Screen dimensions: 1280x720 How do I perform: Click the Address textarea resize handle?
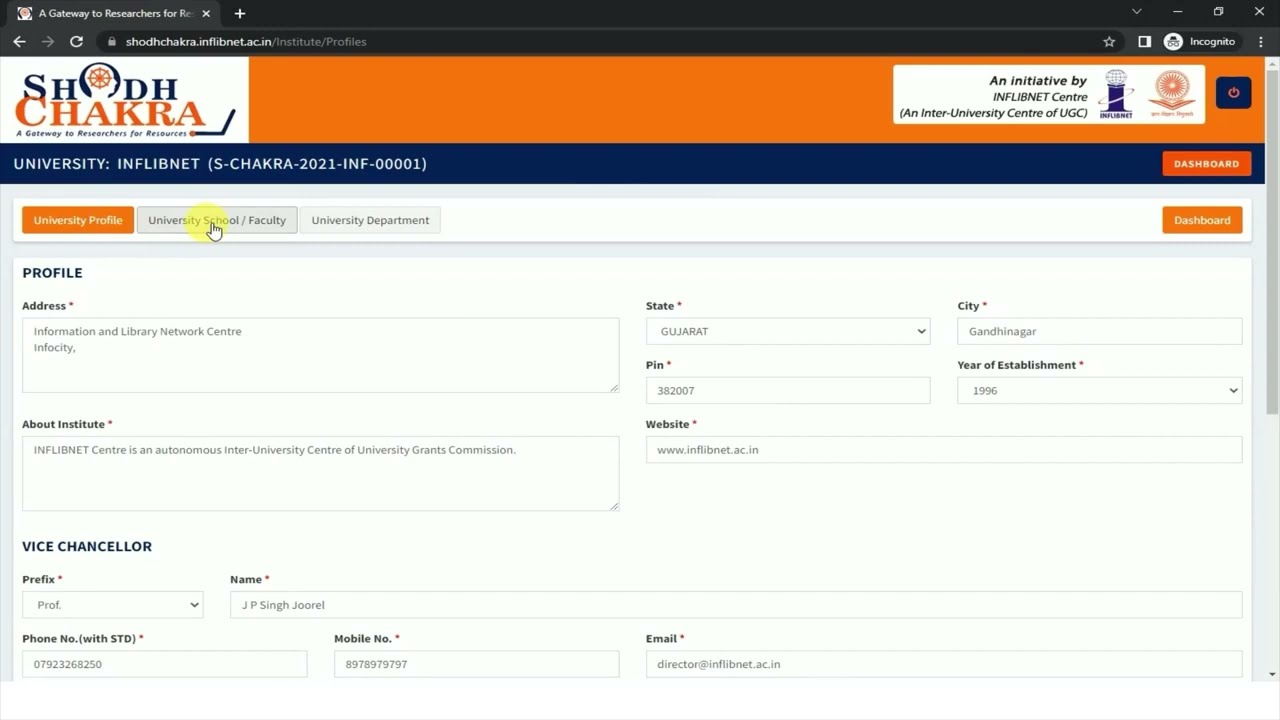coord(614,388)
